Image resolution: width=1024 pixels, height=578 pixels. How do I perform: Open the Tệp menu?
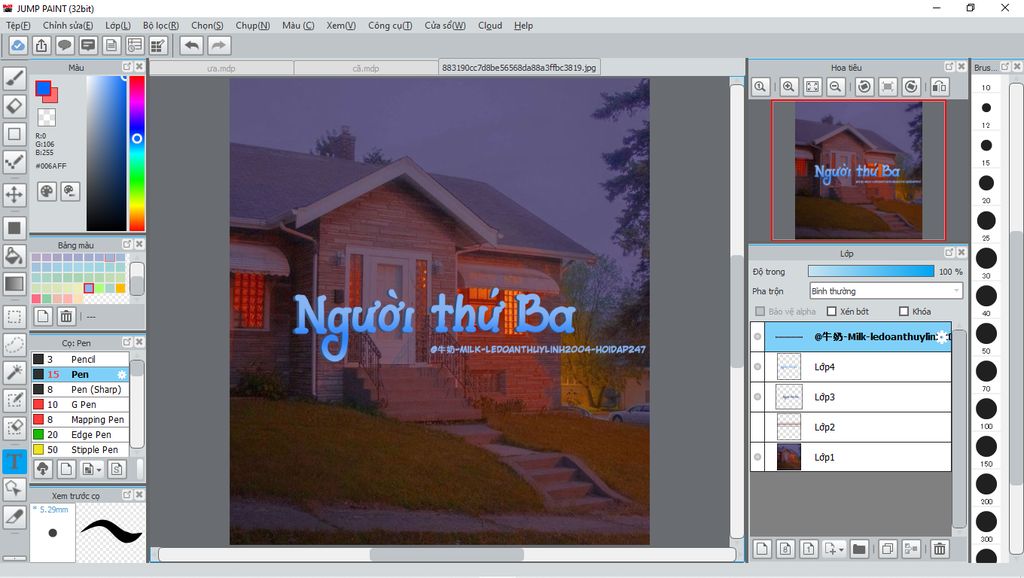[18, 25]
